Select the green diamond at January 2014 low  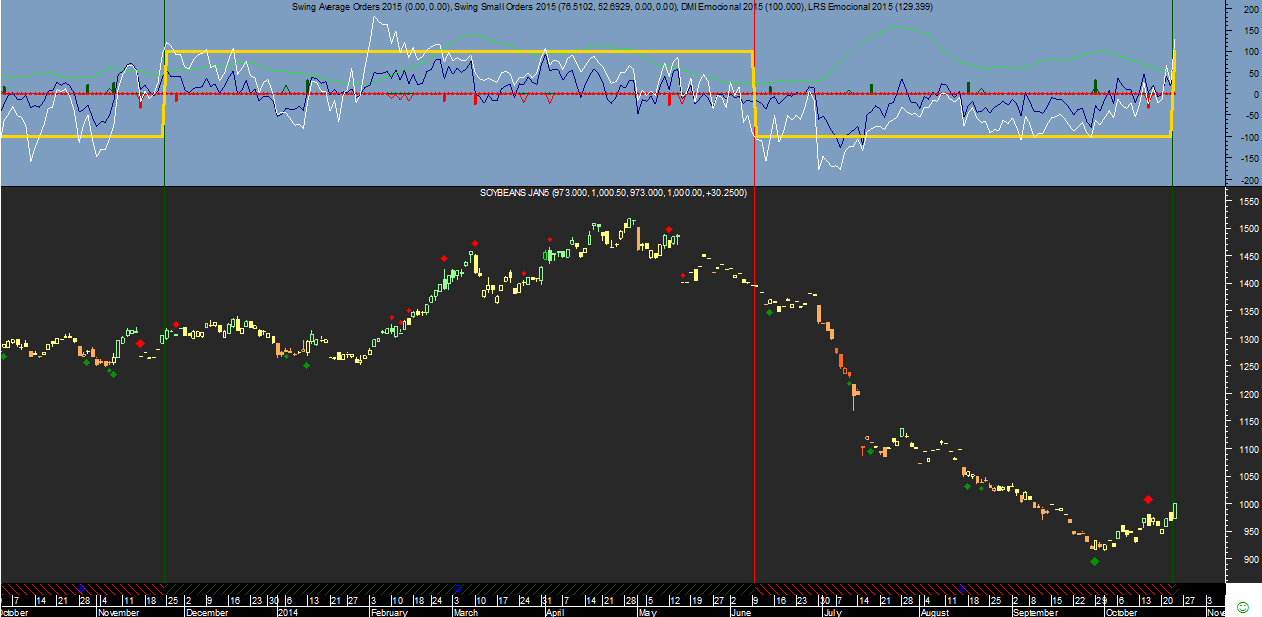(306, 365)
